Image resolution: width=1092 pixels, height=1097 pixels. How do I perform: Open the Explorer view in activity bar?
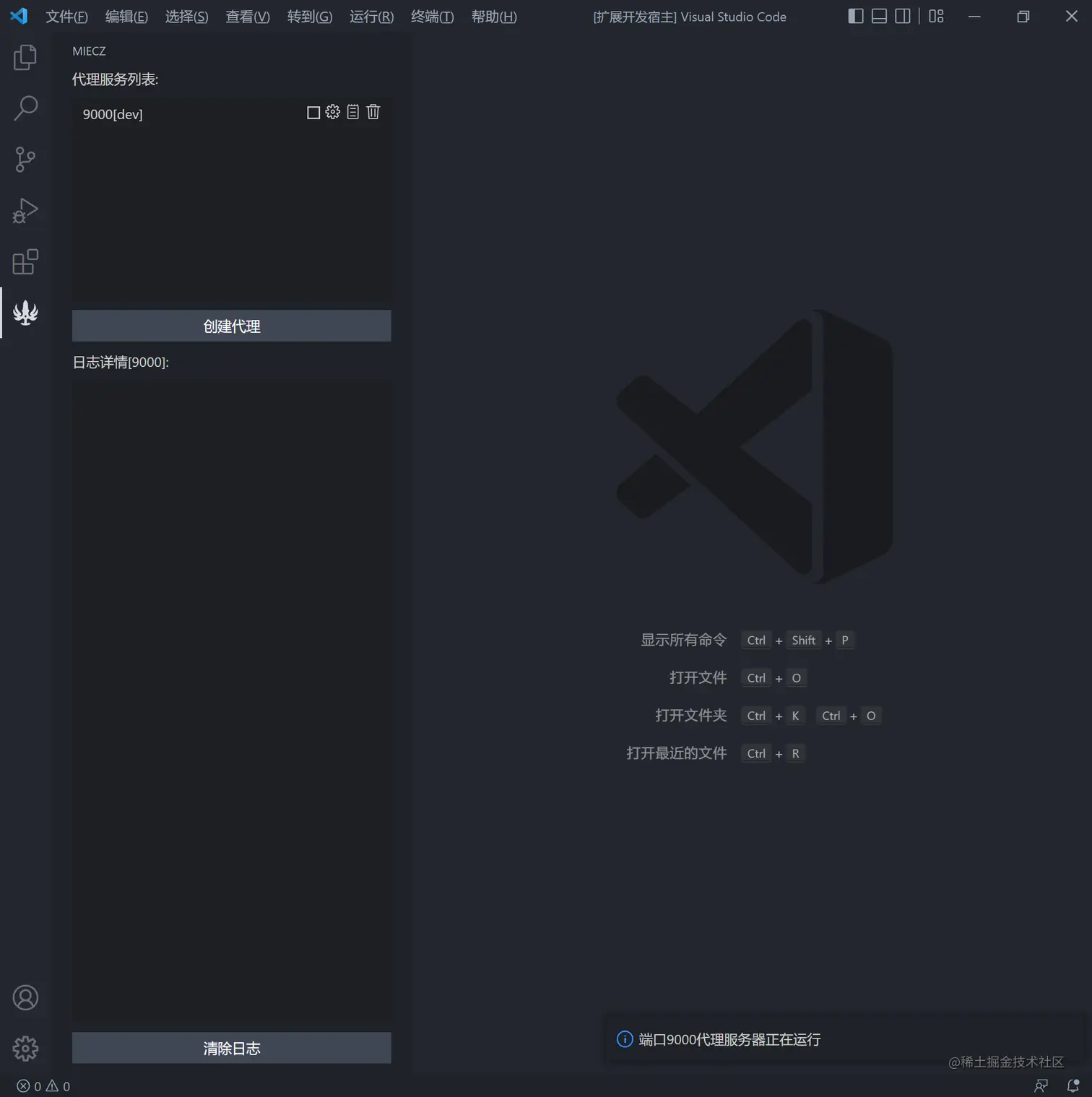click(25, 57)
